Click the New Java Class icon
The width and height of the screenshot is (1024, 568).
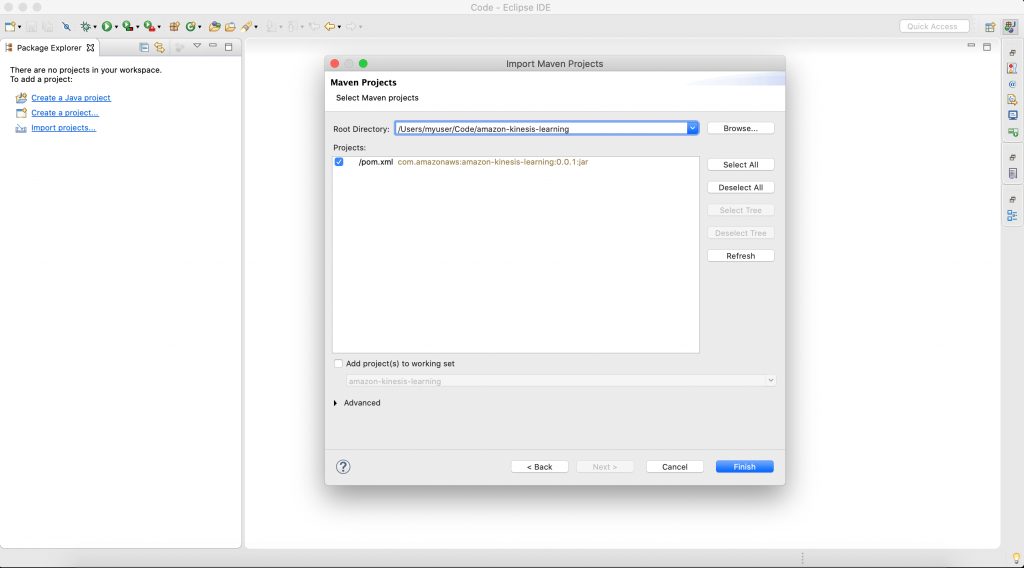(191, 27)
